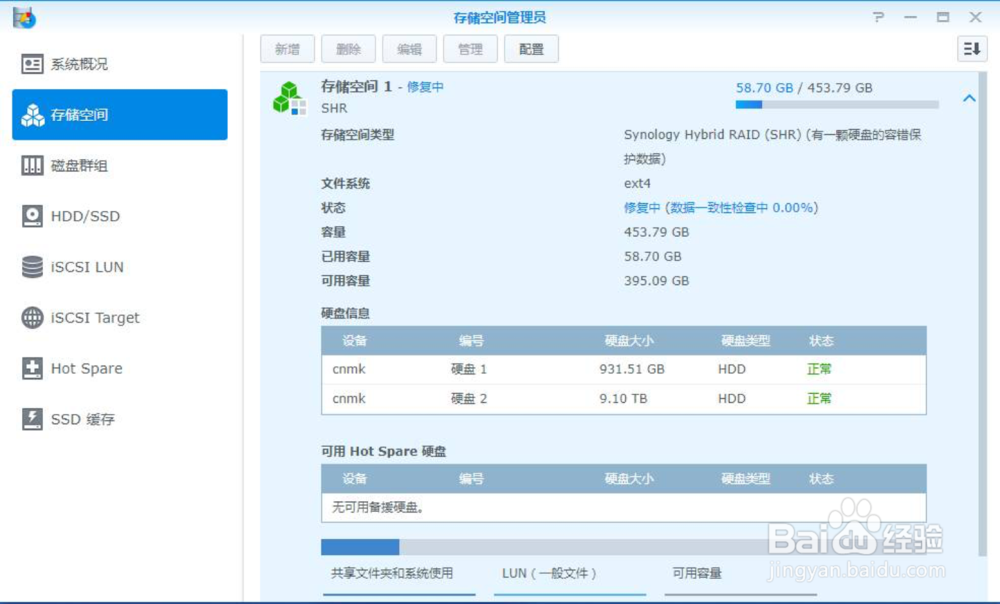Click the 可用容量 legend label

click(696, 573)
